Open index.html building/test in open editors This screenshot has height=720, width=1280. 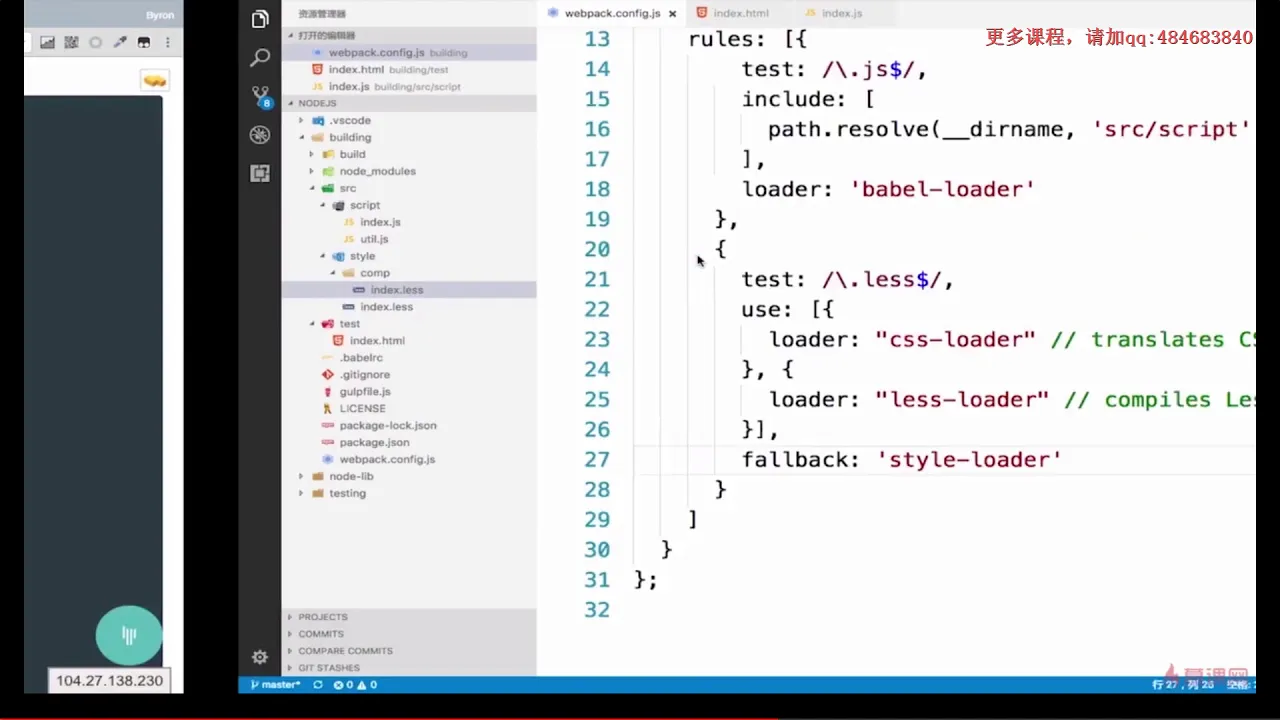point(409,69)
